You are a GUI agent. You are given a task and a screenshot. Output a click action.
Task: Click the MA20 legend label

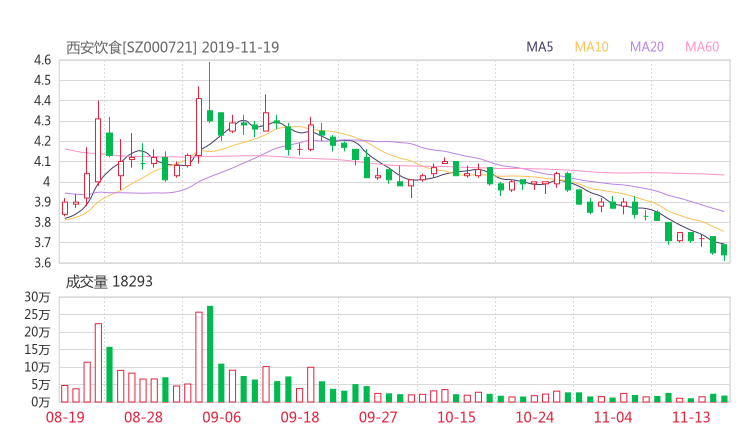[x=647, y=47]
